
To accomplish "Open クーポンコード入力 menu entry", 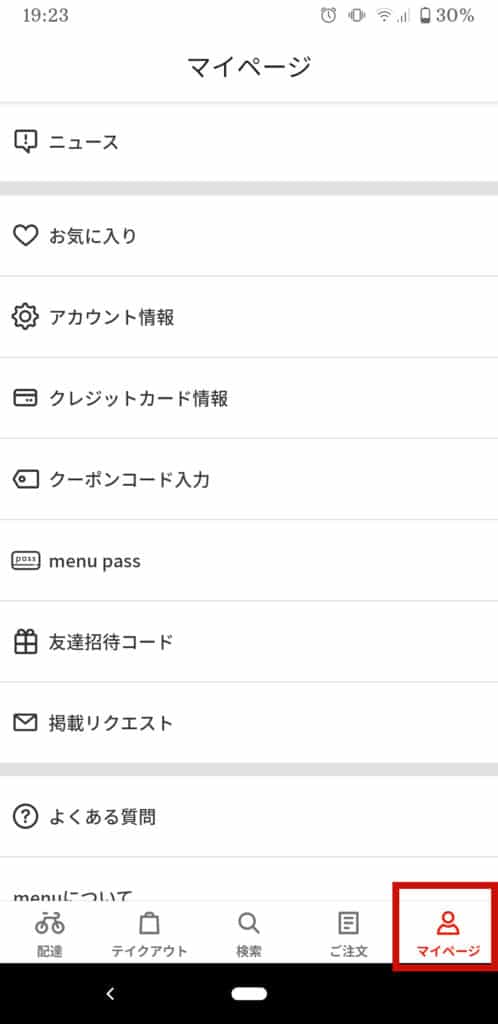I will pyautogui.click(x=249, y=479).
